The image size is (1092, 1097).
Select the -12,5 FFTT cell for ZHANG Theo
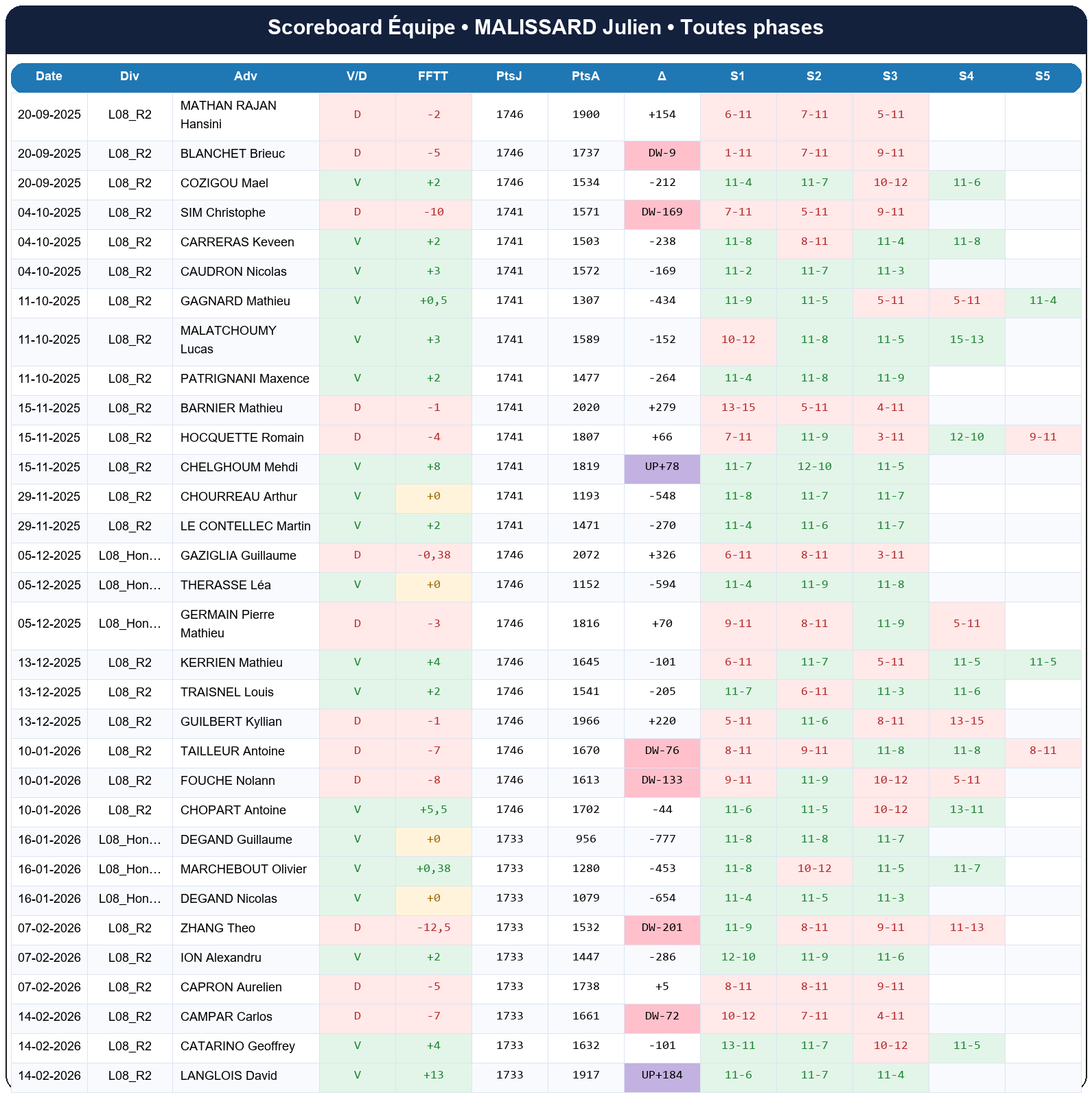click(x=433, y=928)
